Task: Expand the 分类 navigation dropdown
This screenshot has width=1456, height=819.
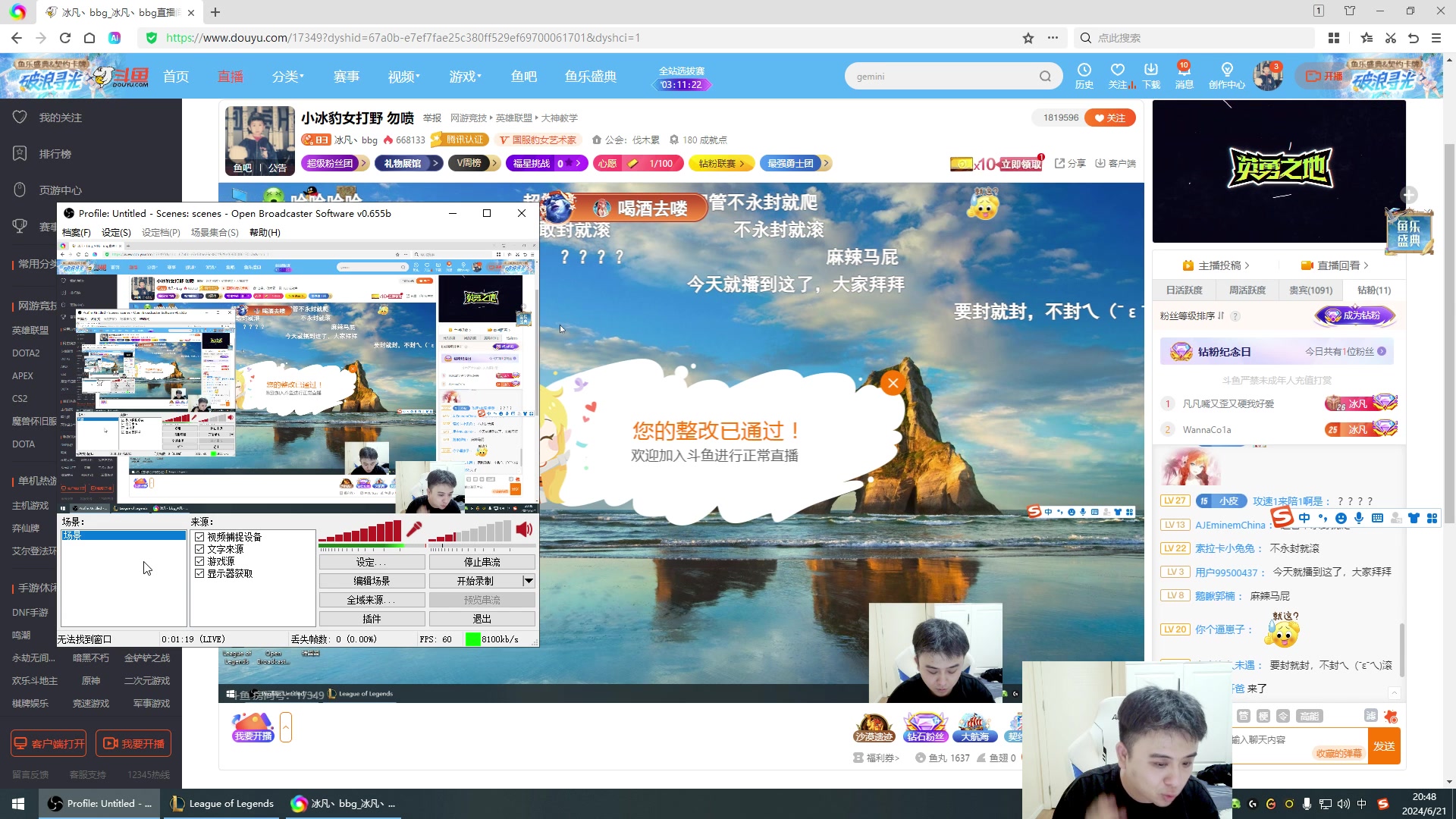Action: pos(288,77)
